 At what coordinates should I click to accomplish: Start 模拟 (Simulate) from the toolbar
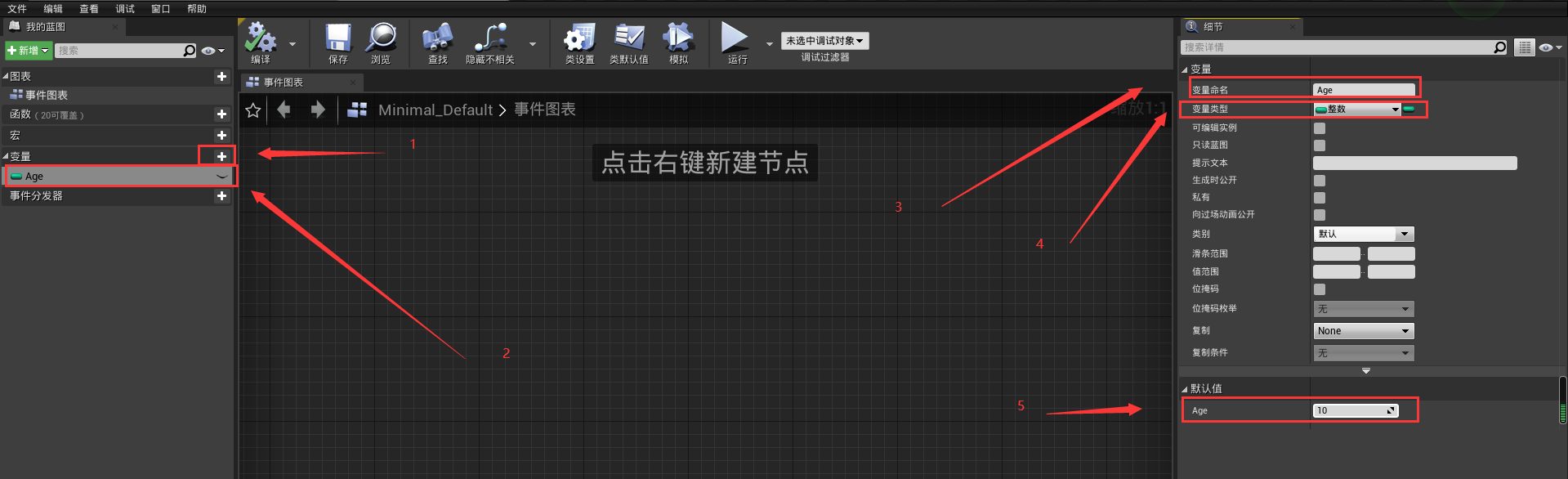tap(678, 38)
